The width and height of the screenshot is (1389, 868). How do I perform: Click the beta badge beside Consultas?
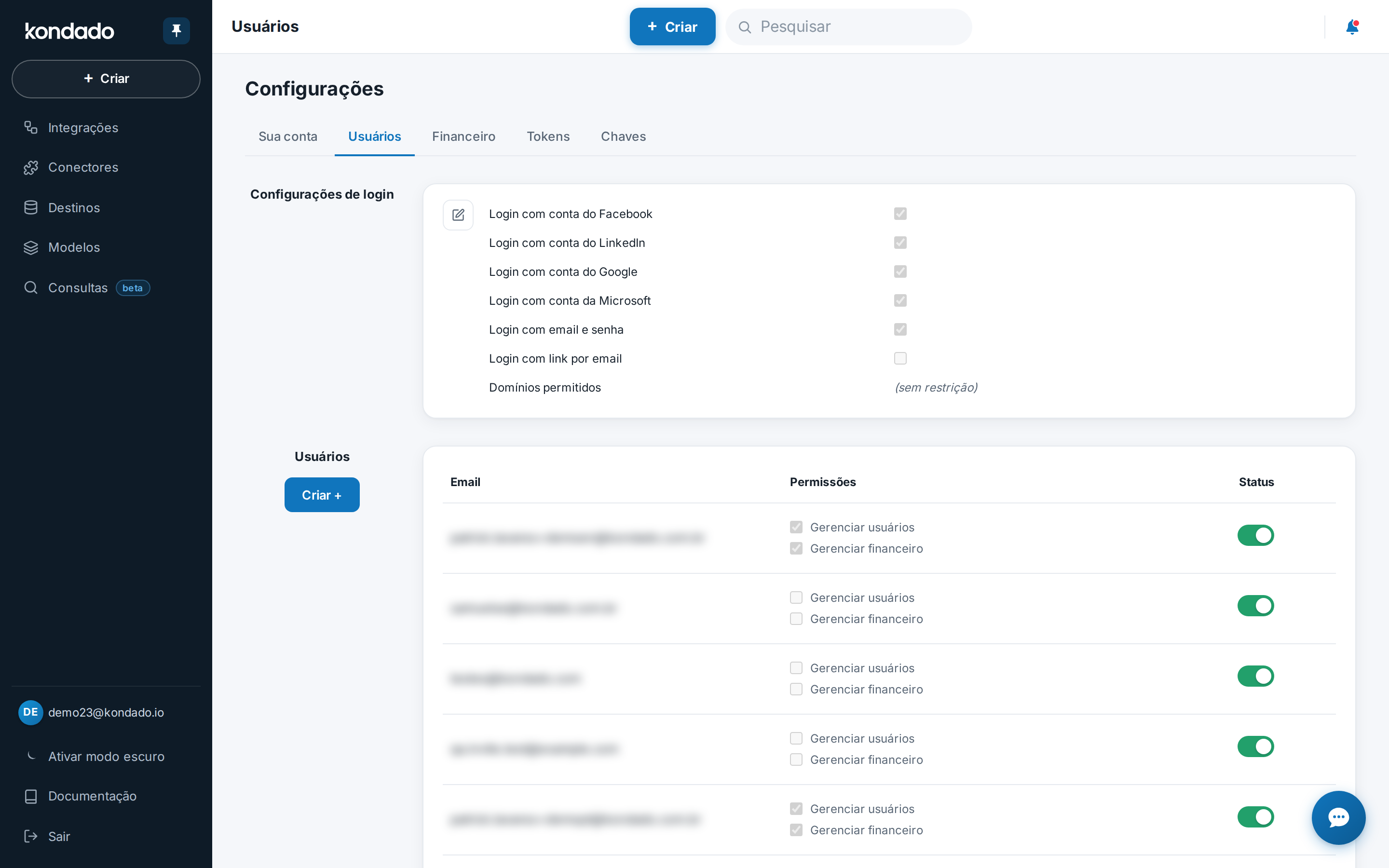coord(133,288)
